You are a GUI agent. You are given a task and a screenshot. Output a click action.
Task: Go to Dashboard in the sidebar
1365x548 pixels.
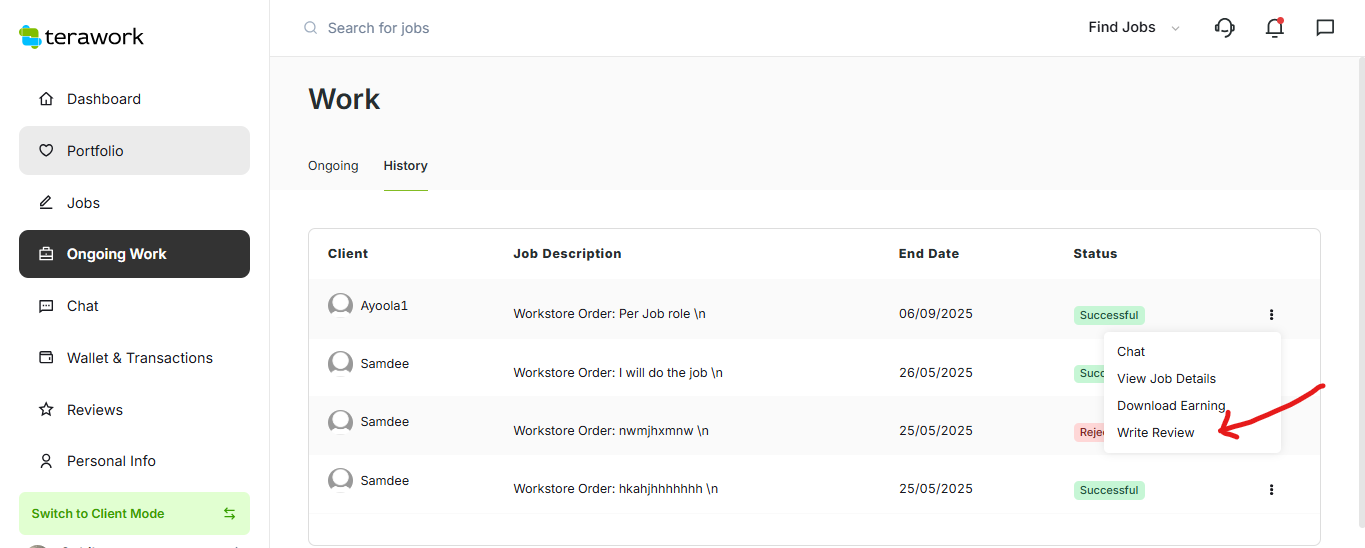(x=103, y=99)
